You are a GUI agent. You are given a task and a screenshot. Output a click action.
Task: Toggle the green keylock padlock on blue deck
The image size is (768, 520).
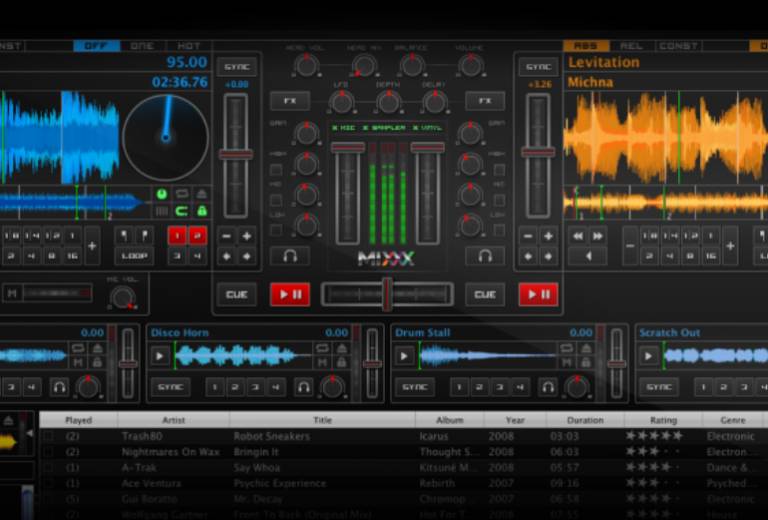[x=201, y=211]
